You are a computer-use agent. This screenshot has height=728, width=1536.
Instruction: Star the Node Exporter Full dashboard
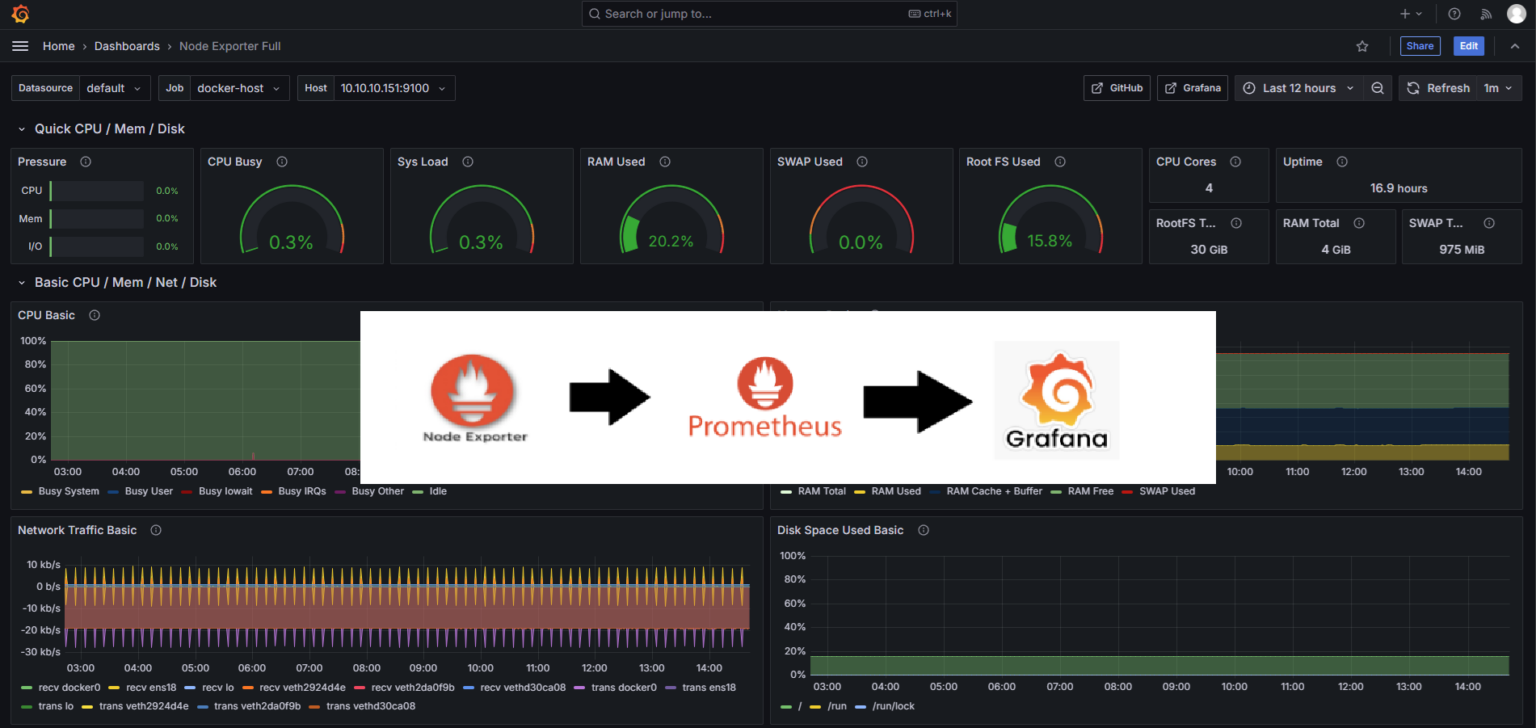click(x=1362, y=45)
